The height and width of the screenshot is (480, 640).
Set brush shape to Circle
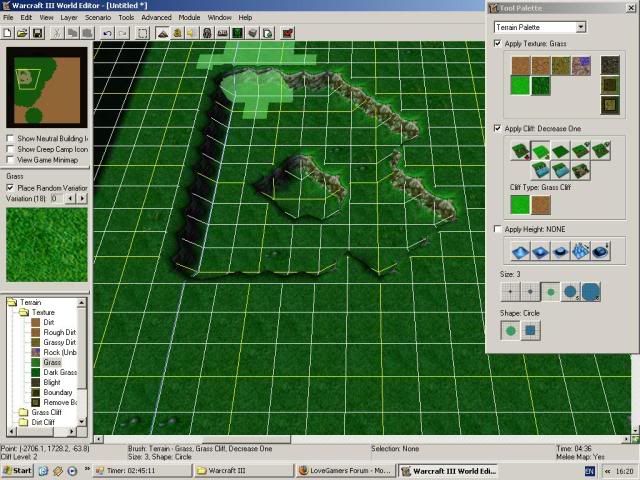[x=511, y=331]
